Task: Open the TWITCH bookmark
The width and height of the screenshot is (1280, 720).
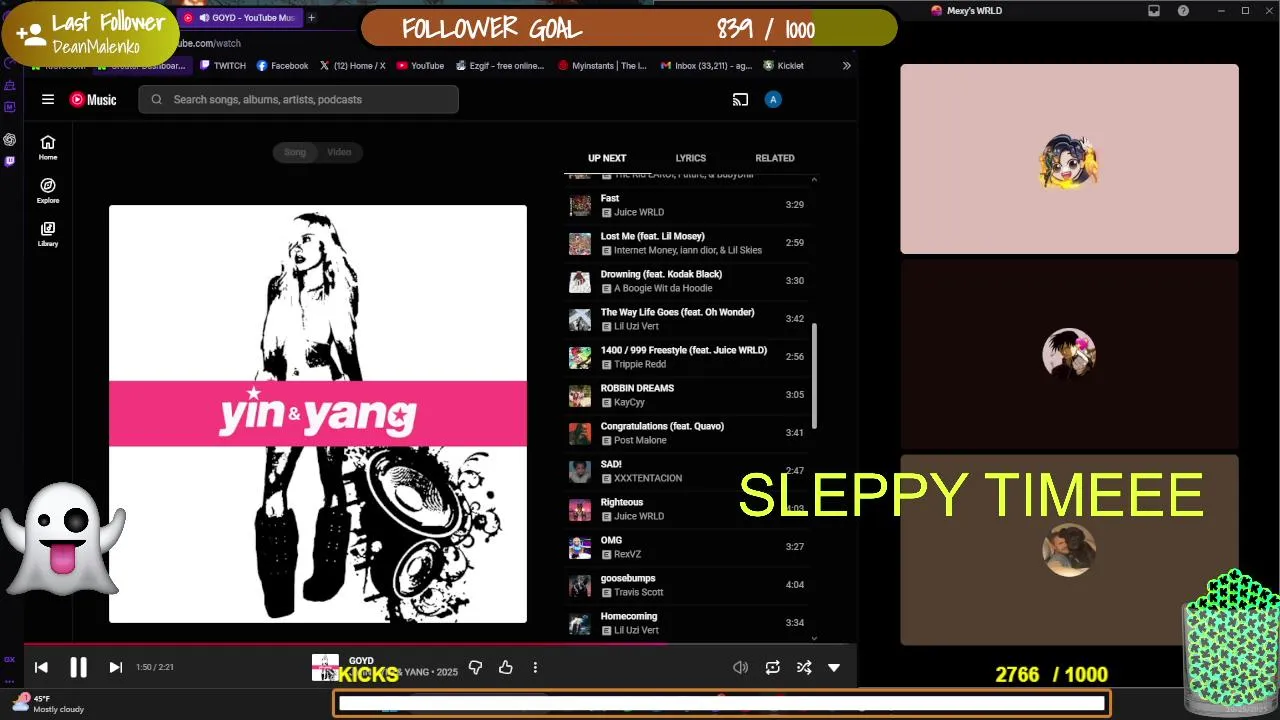Action: coord(222,66)
